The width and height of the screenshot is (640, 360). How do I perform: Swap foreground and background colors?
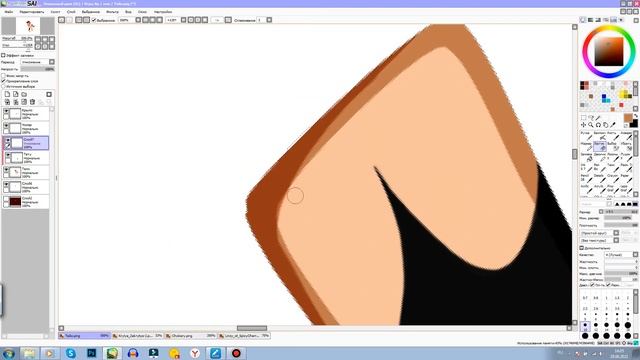click(636, 116)
